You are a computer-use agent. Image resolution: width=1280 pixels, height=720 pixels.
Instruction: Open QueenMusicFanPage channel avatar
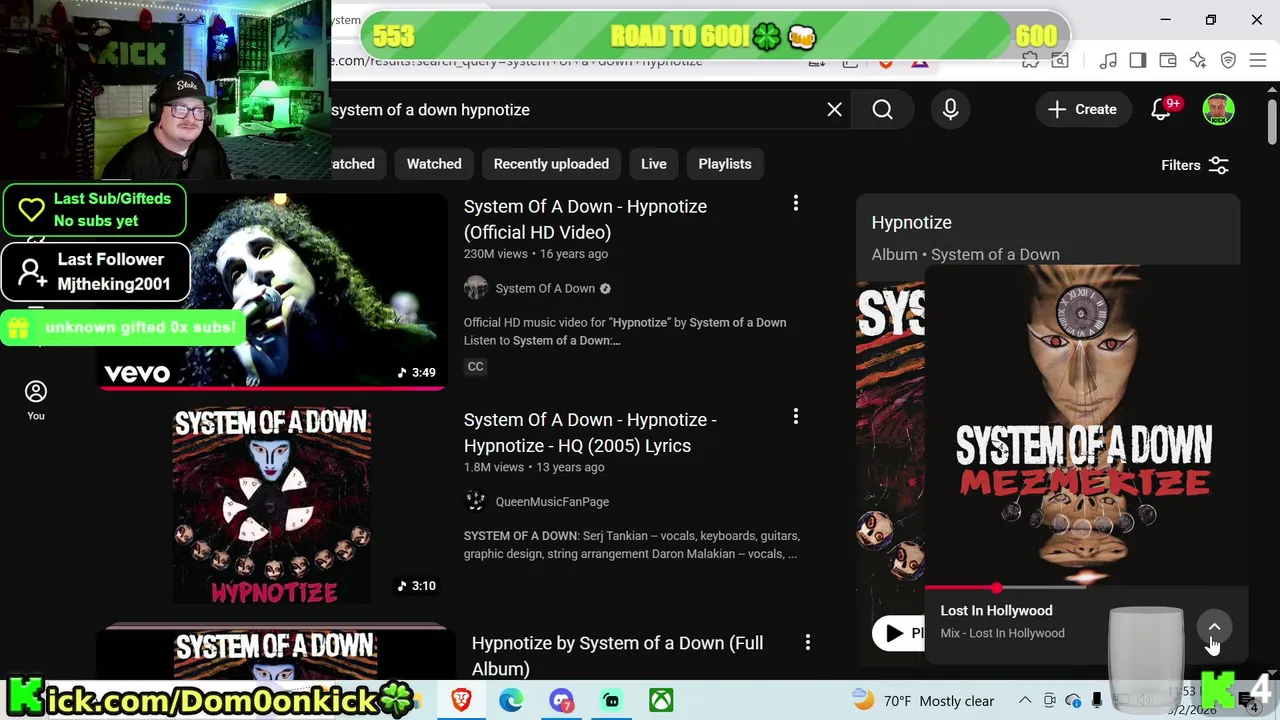(476, 501)
